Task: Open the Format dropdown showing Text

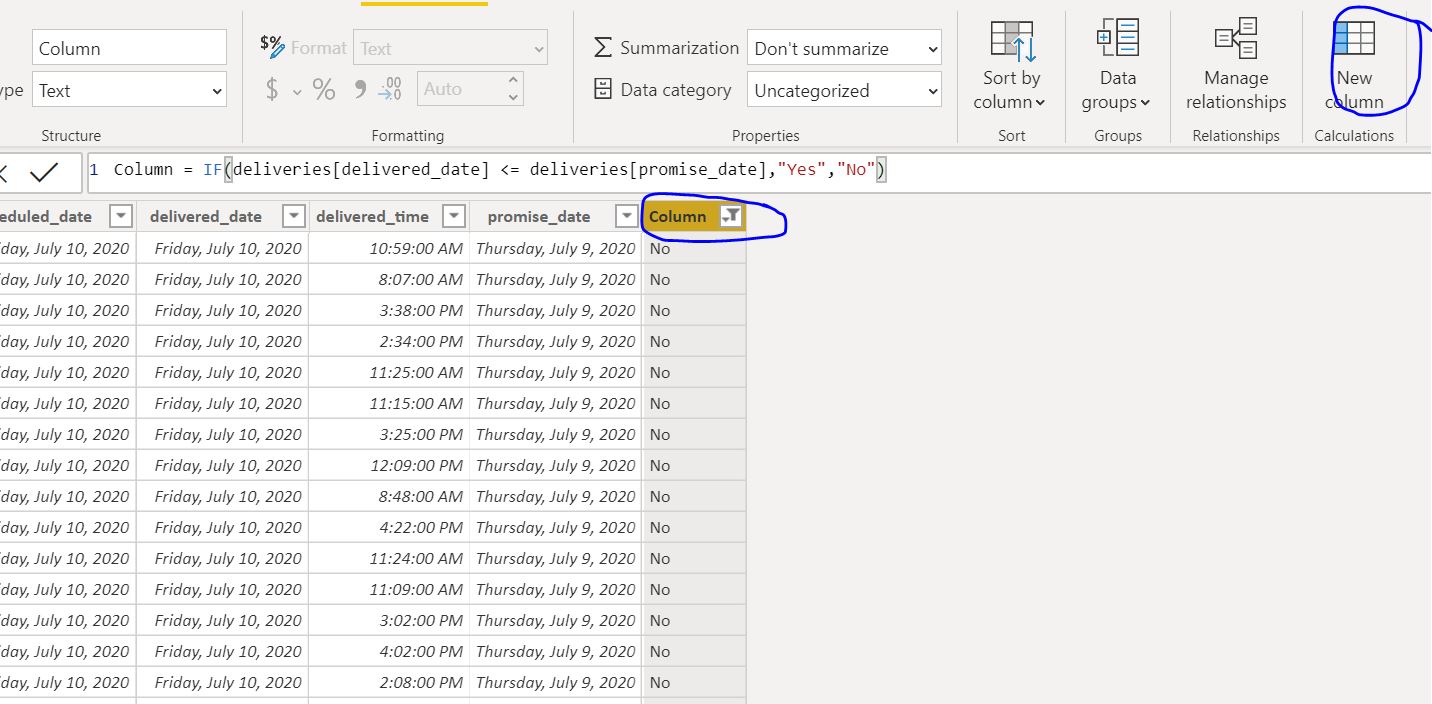Action: [452, 48]
